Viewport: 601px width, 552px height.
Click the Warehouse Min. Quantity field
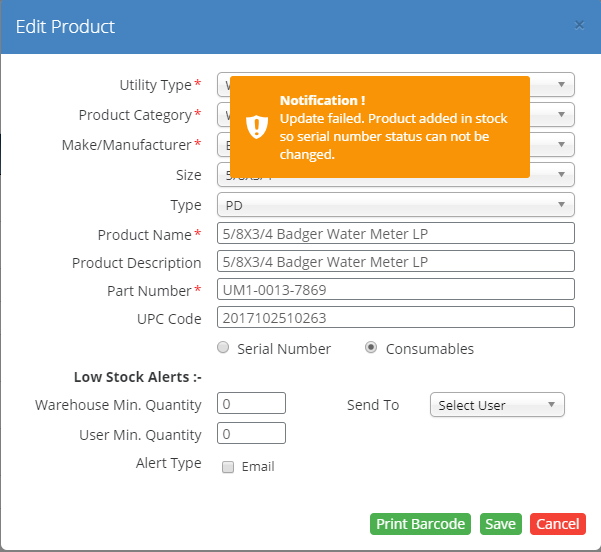(252, 404)
